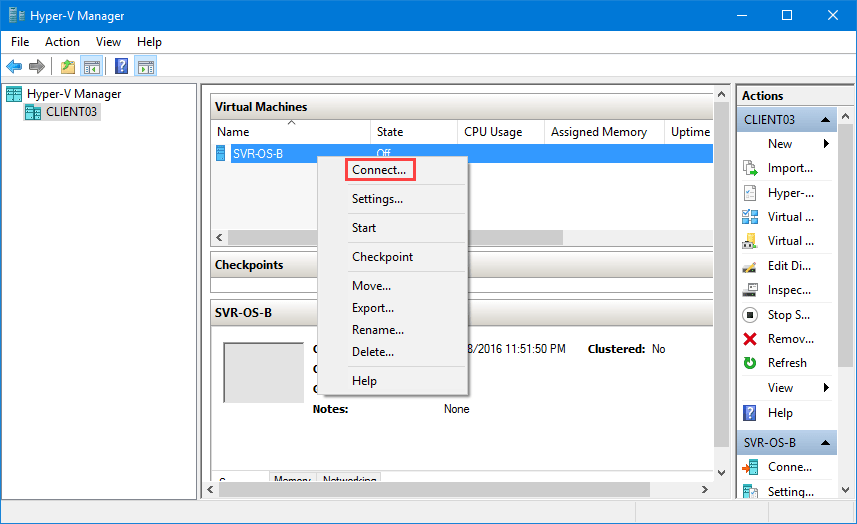This screenshot has width=857, height=524.
Task: Sort by the Assigned Memory column header
Action: click(604, 132)
